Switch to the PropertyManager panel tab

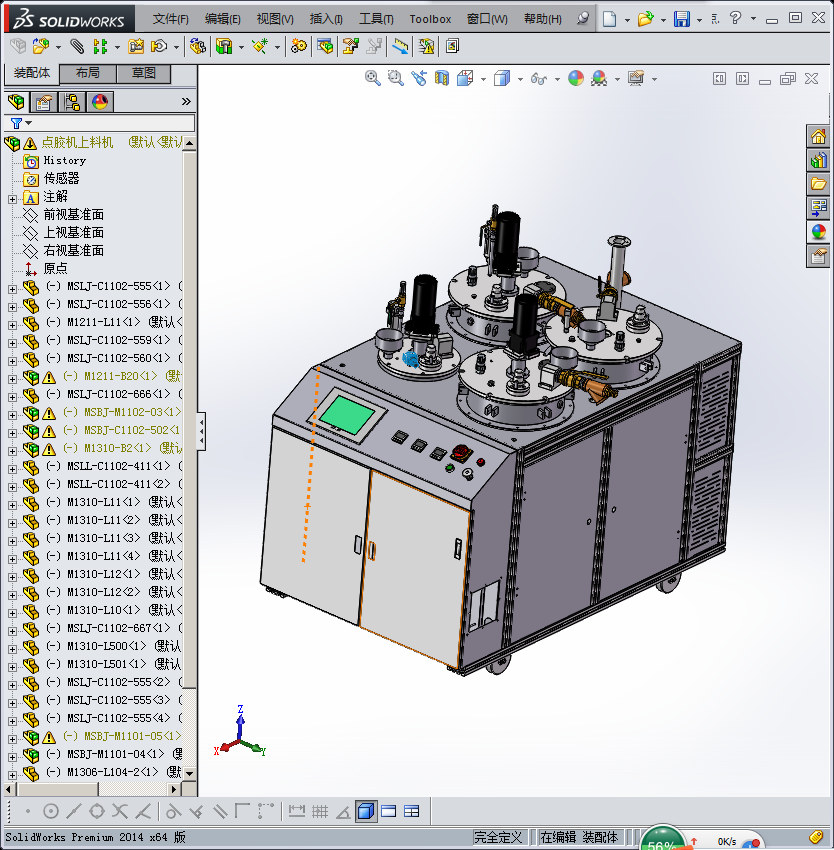[43, 102]
